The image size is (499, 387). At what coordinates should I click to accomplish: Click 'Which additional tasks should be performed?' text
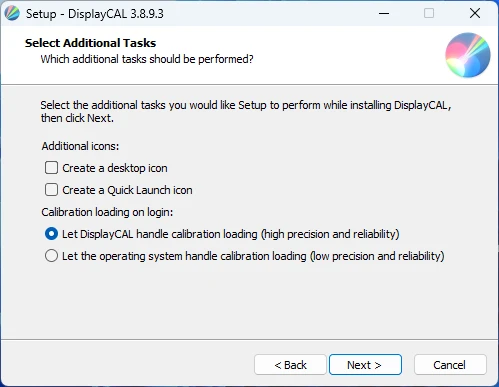147,59
